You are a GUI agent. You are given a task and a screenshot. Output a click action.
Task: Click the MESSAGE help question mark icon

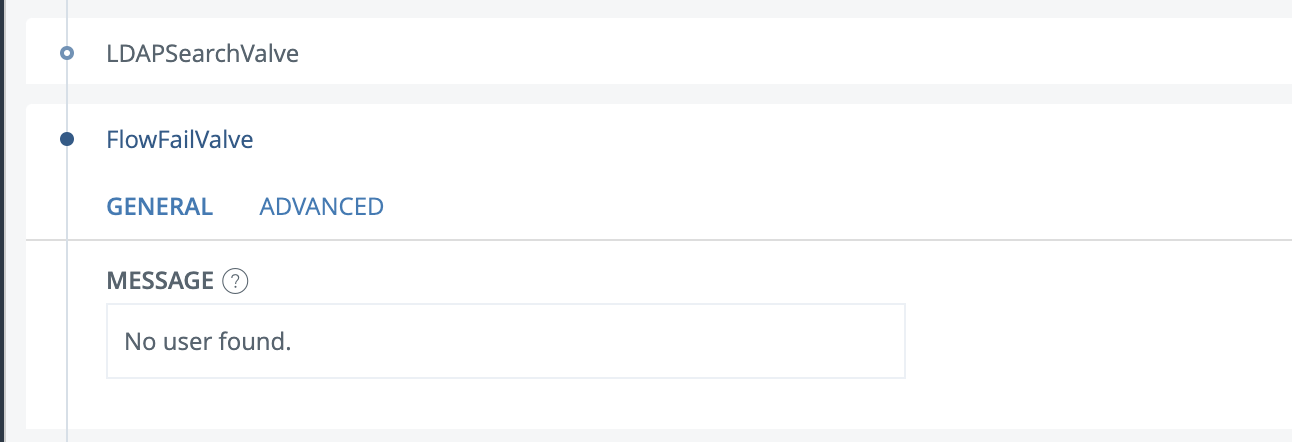pos(235,281)
